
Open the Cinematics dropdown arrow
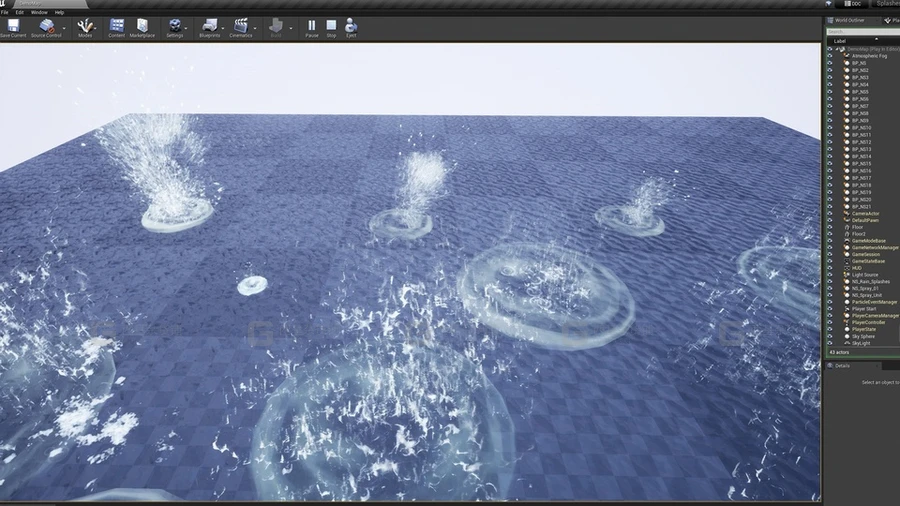(x=255, y=28)
